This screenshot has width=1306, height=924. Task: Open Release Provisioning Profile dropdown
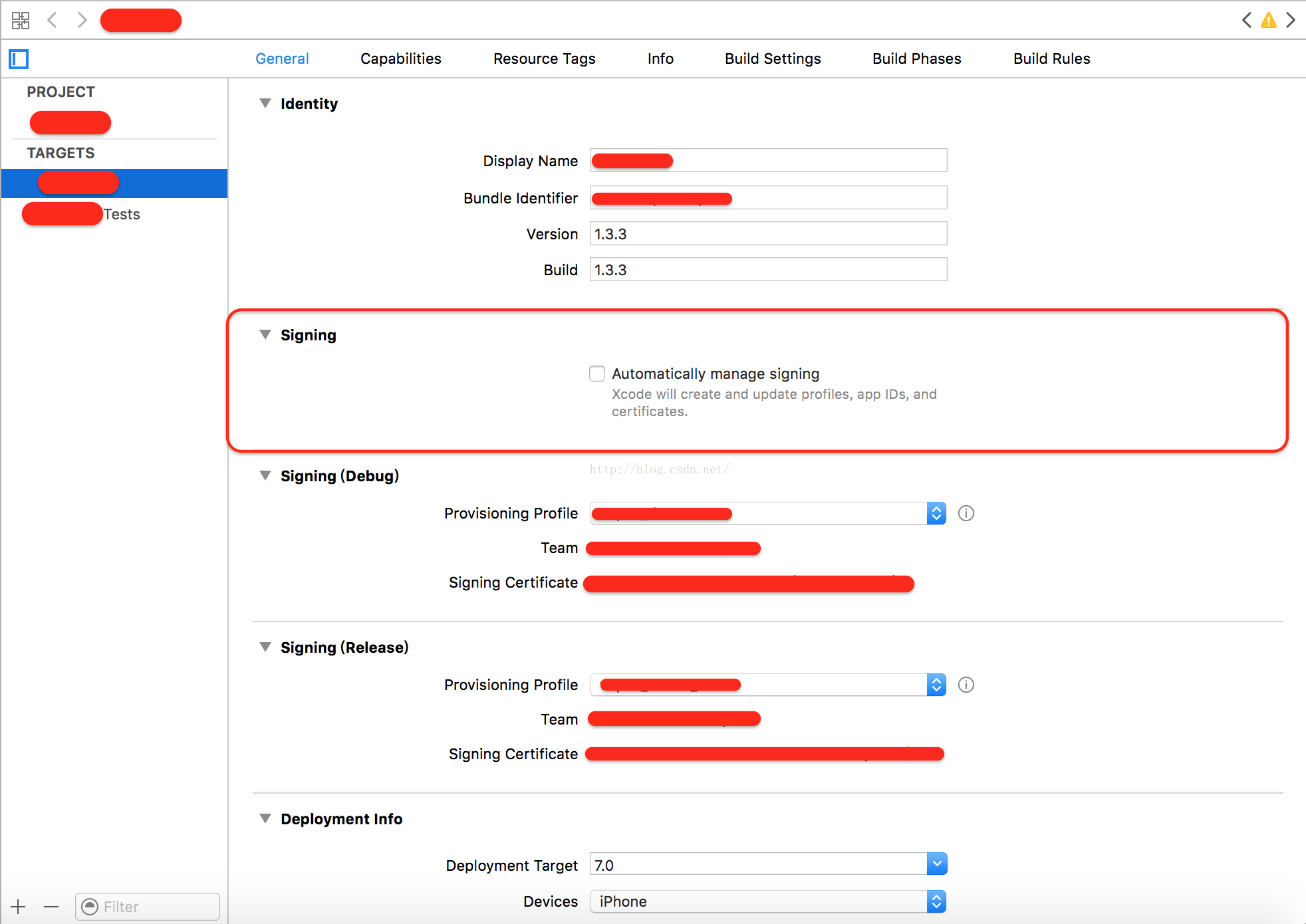click(x=768, y=685)
